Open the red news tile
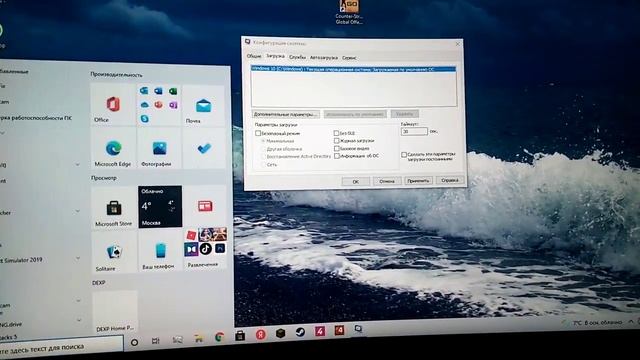640x360 pixels. tap(205, 206)
